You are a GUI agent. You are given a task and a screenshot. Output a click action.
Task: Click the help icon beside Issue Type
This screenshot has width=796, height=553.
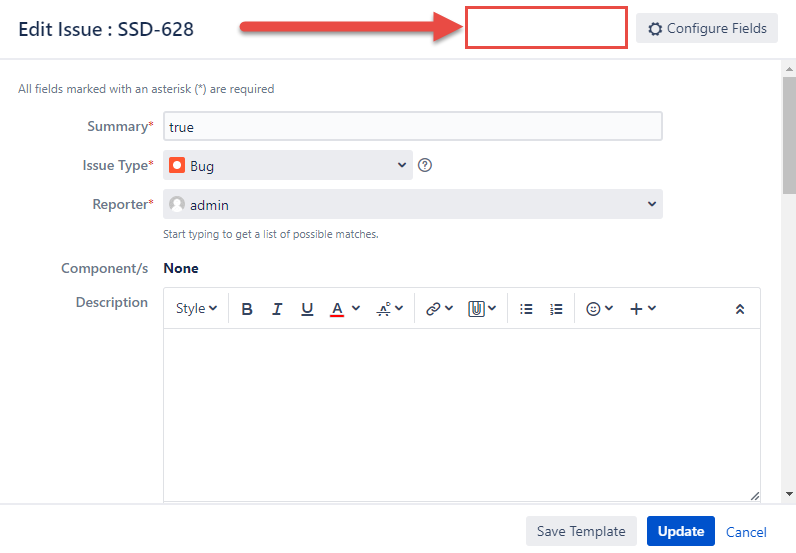[425, 165]
